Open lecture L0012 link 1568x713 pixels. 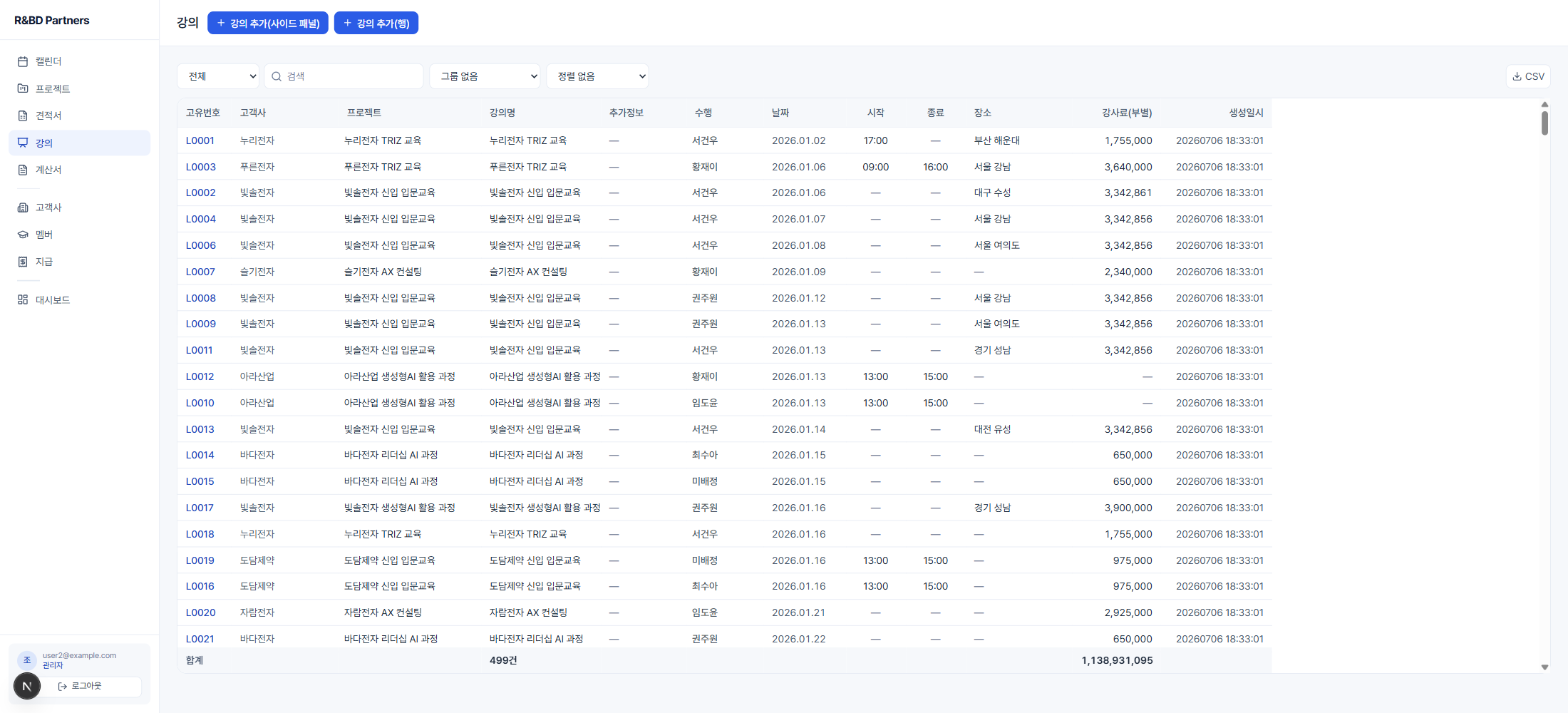200,376
